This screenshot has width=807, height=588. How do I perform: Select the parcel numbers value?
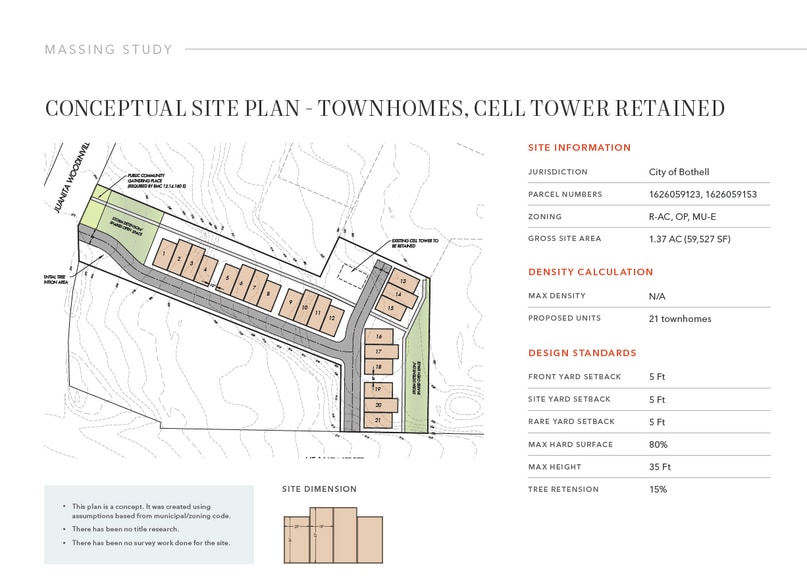click(702, 194)
